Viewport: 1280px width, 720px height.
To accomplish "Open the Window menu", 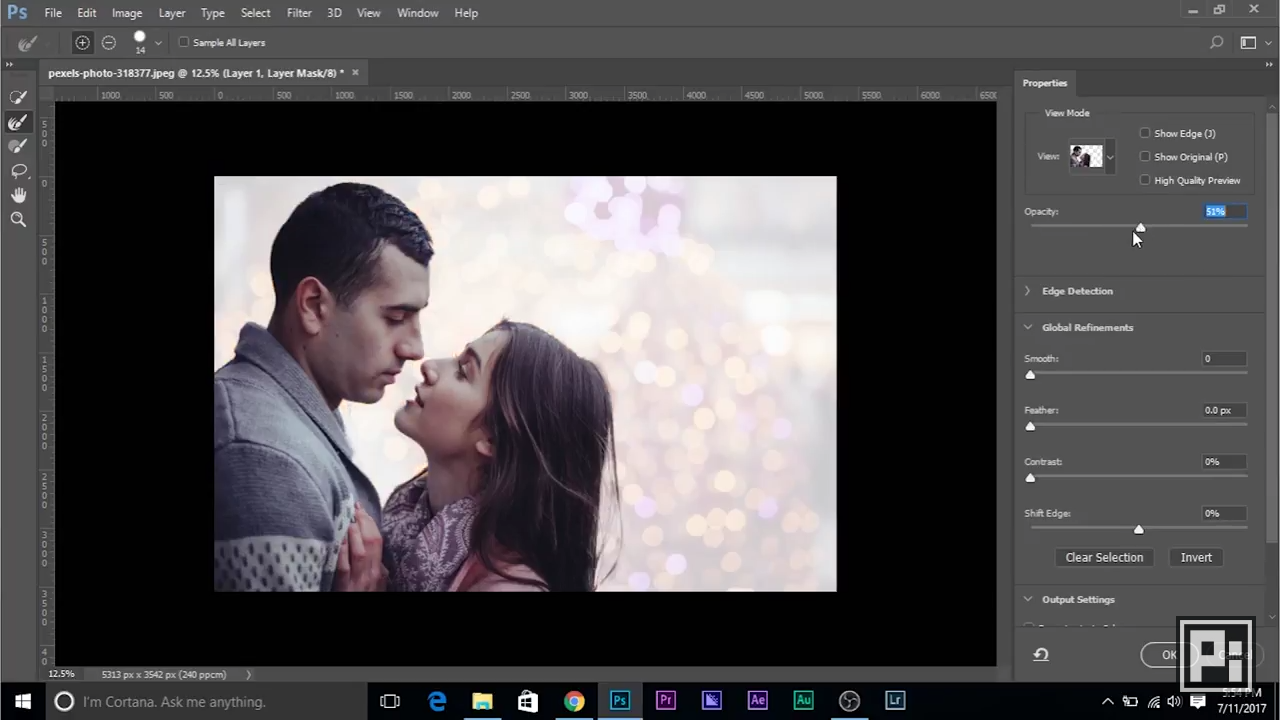I will (418, 13).
